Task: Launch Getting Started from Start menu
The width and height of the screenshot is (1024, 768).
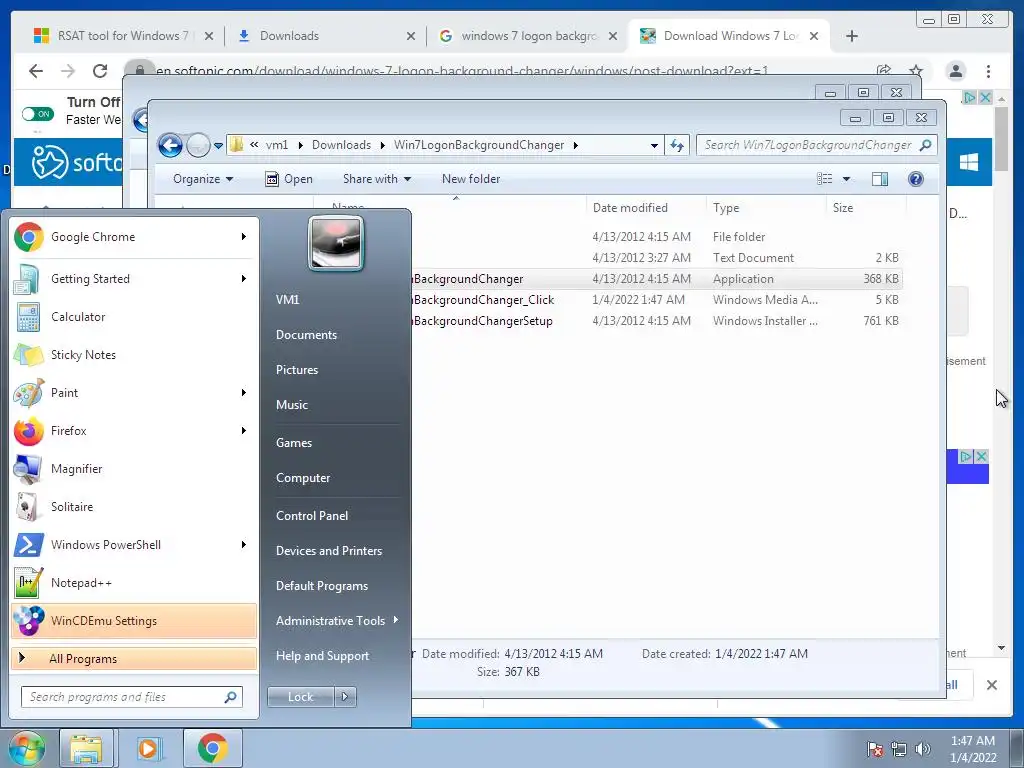Action: coord(134,279)
